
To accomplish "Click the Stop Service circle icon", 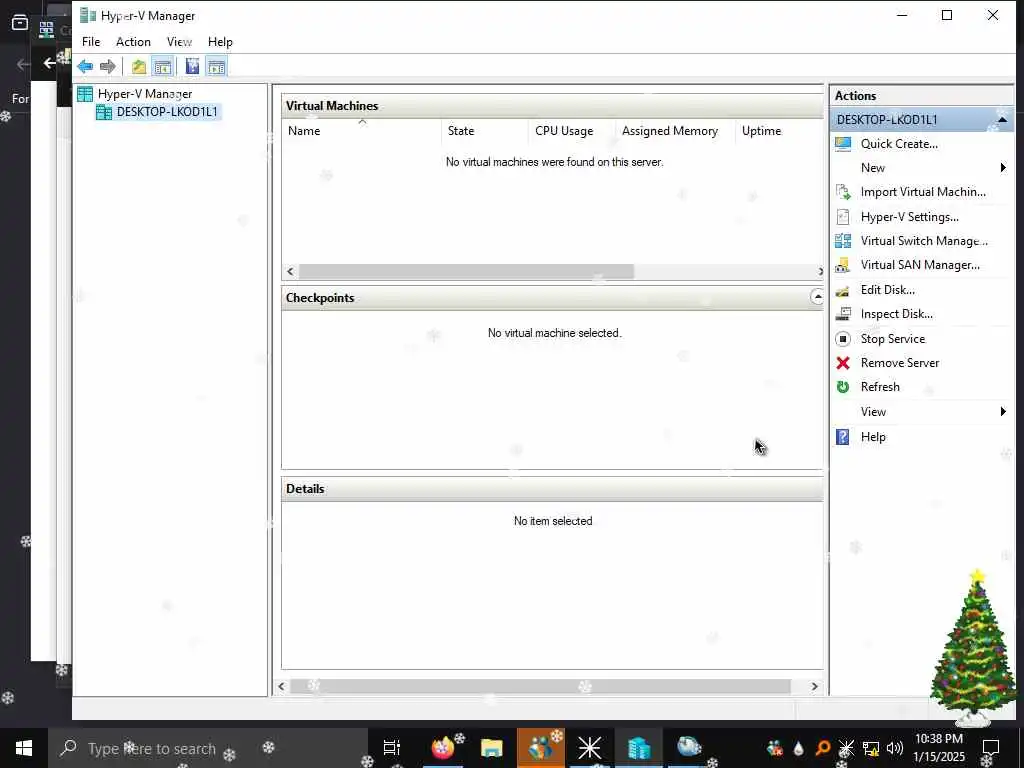I will 843,339.
